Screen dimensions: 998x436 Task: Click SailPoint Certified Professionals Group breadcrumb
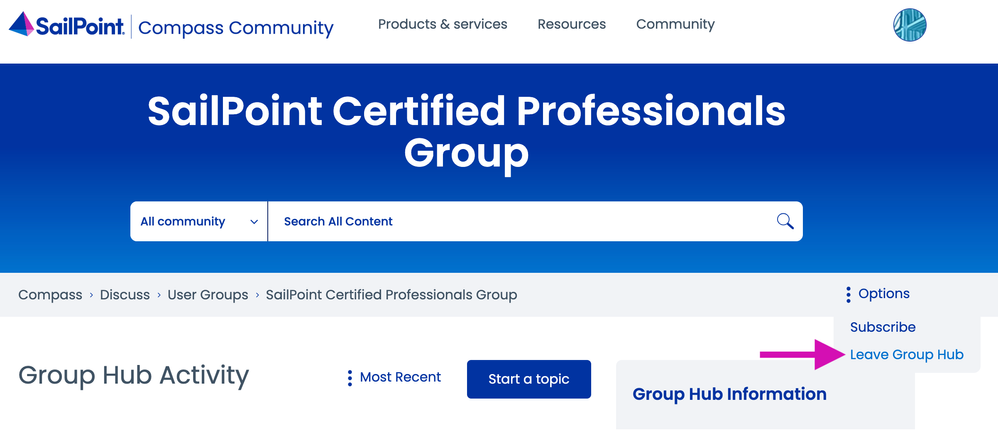[391, 295]
